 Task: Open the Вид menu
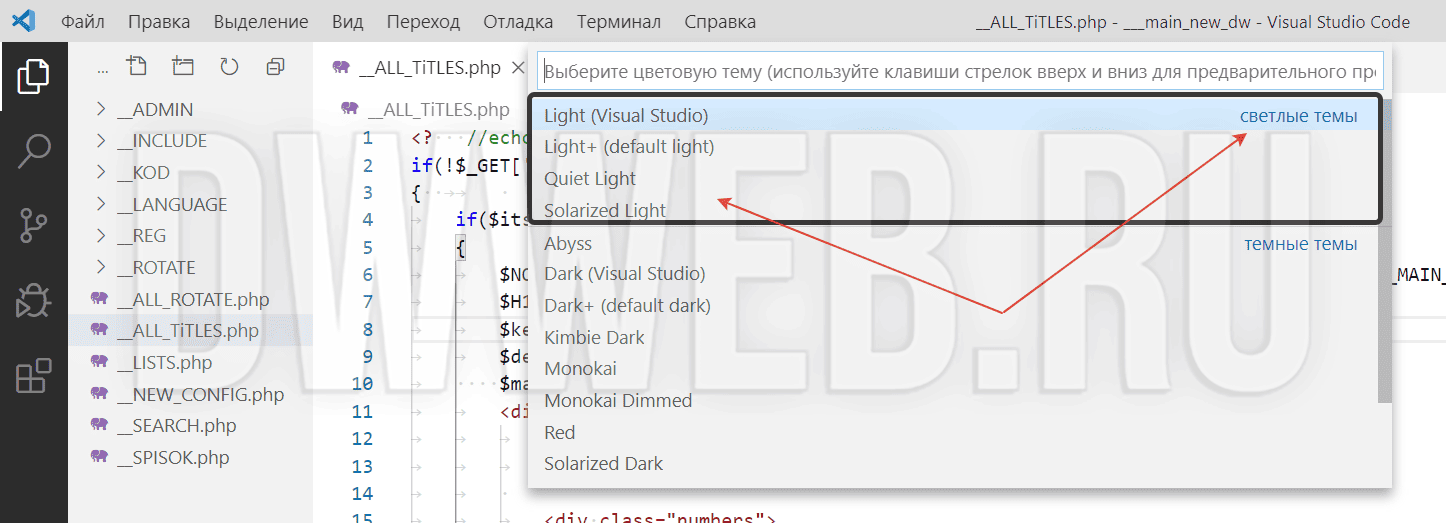pos(348,22)
